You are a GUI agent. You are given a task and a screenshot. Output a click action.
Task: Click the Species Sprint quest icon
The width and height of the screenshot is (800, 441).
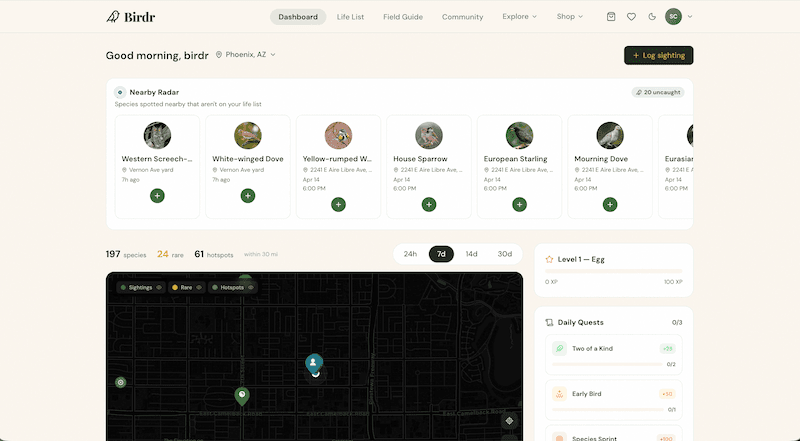tap(560, 437)
